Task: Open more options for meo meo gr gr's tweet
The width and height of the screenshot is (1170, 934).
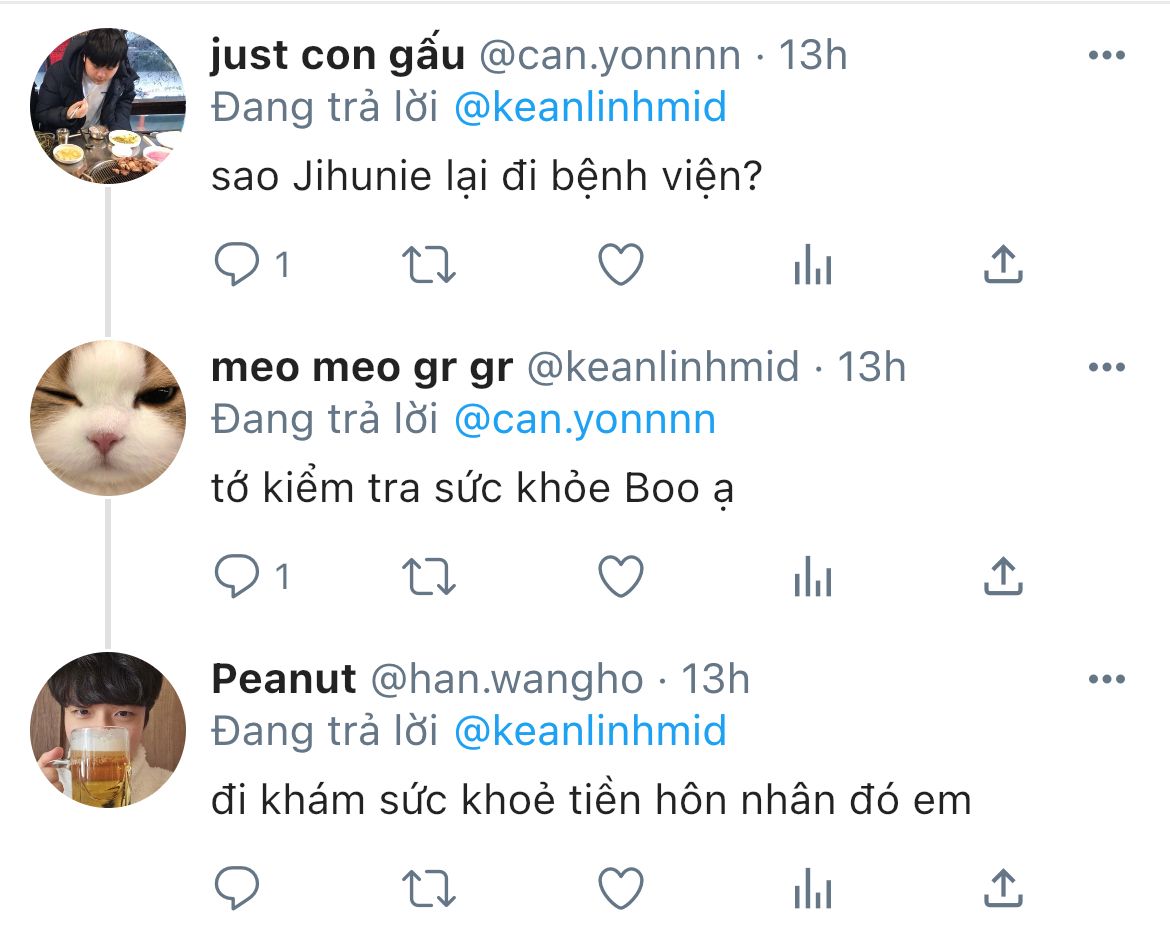Action: [1106, 368]
